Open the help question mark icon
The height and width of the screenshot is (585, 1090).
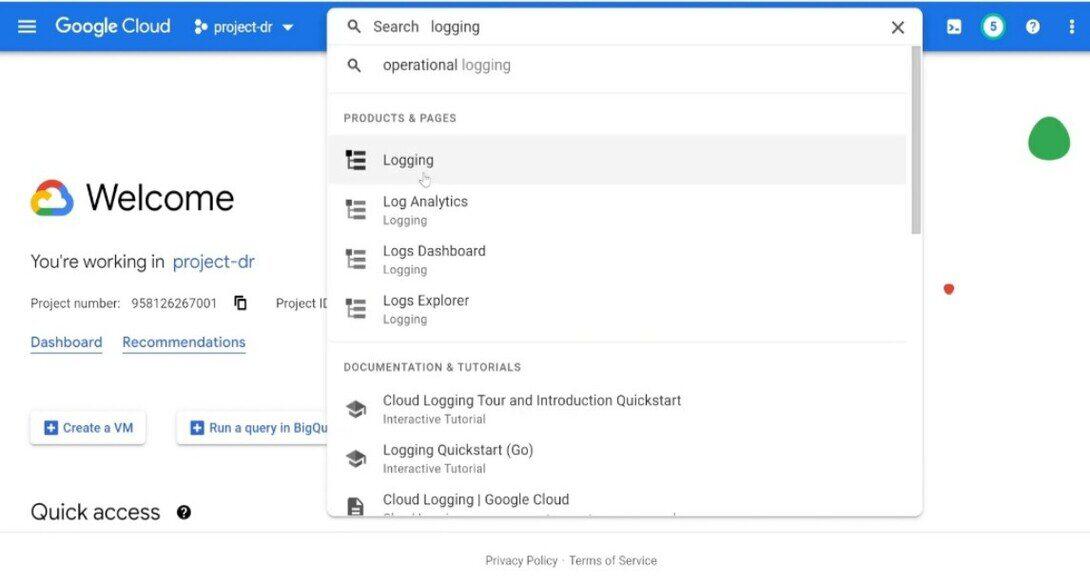[1032, 27]
